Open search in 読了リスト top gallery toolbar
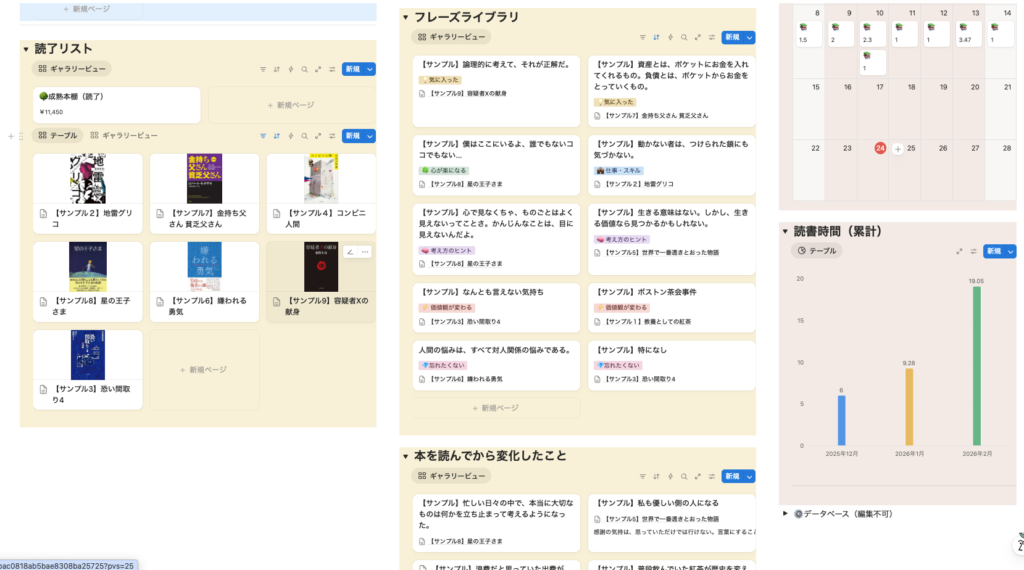 pyautogui.click(x=304, y=69)
